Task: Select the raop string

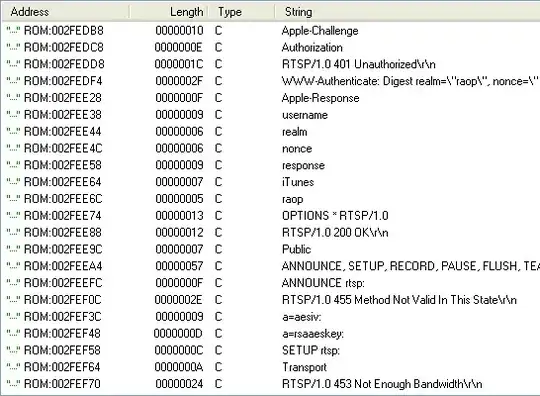Action: pos(292,199)
